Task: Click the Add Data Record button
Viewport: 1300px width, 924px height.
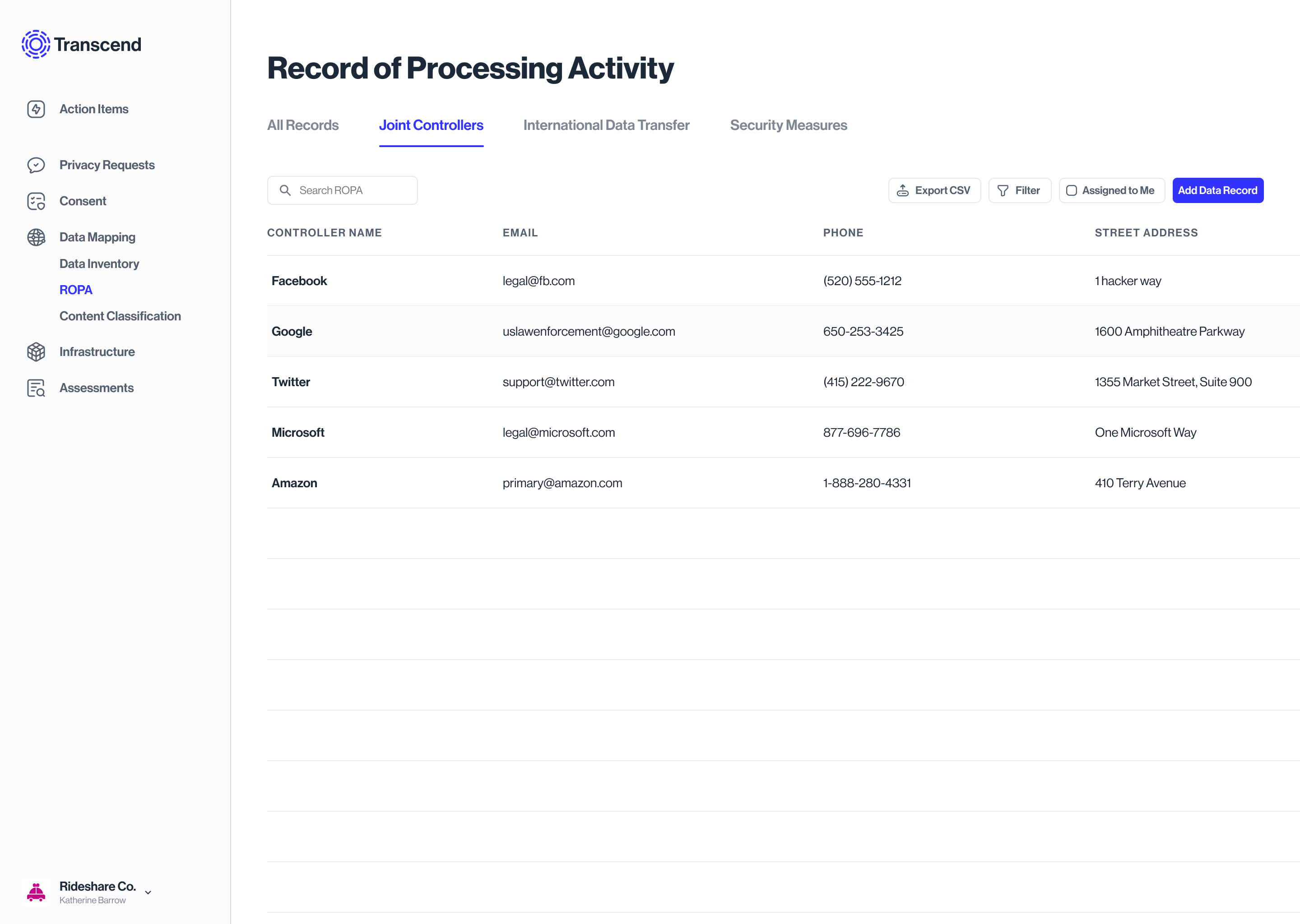Action: click(x=1217, y=190)
